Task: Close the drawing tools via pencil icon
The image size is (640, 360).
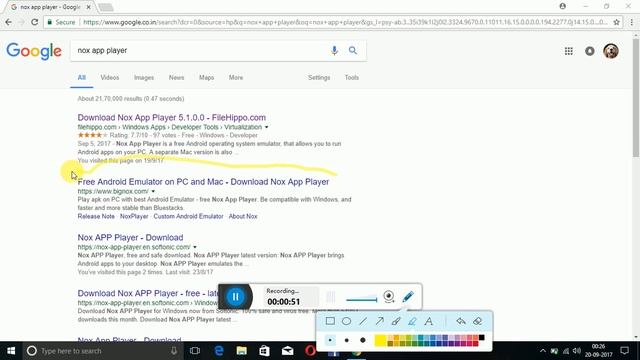Action: [408, 297]
